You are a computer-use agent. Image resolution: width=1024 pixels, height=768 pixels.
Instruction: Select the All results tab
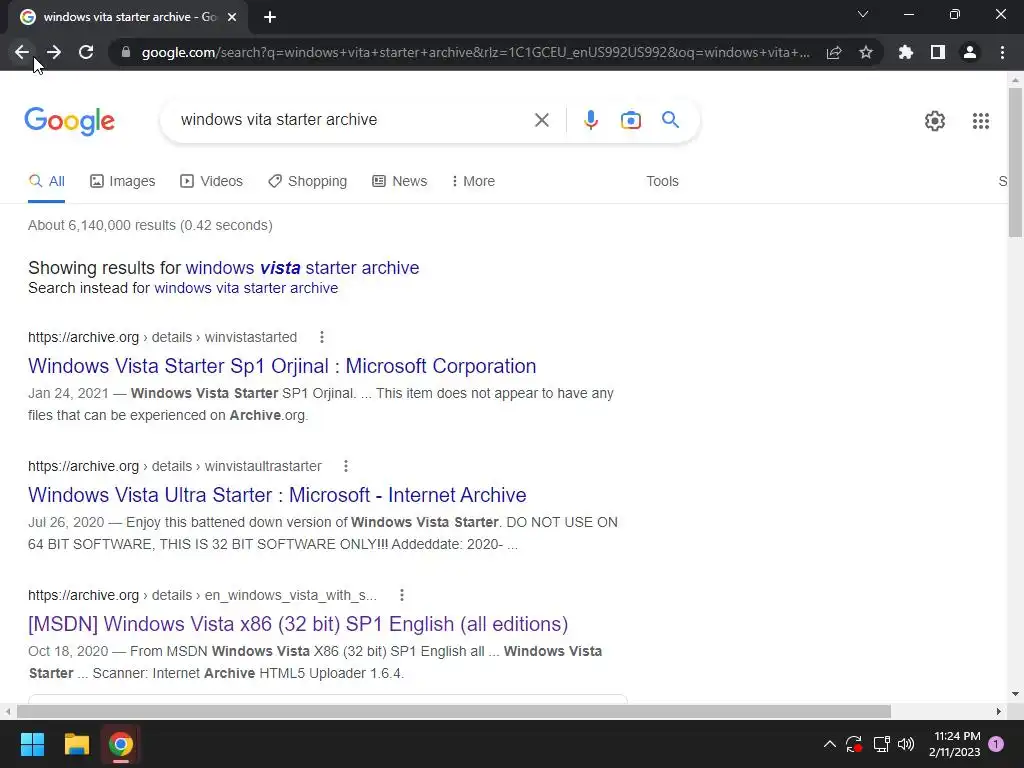46,182
